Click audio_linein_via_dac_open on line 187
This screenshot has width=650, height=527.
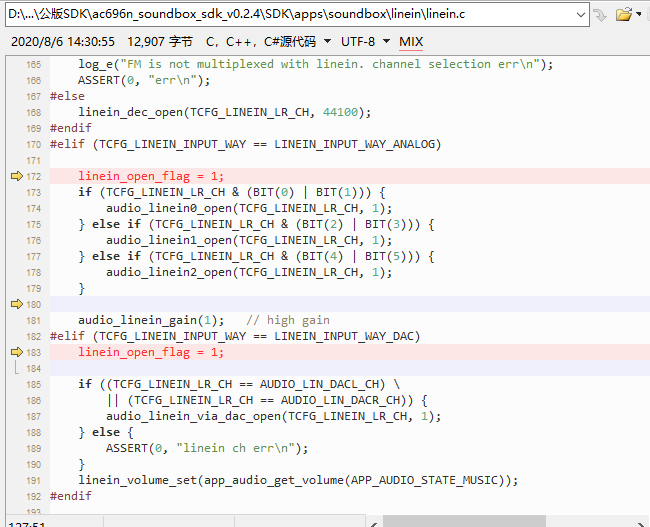click(194, 416)
